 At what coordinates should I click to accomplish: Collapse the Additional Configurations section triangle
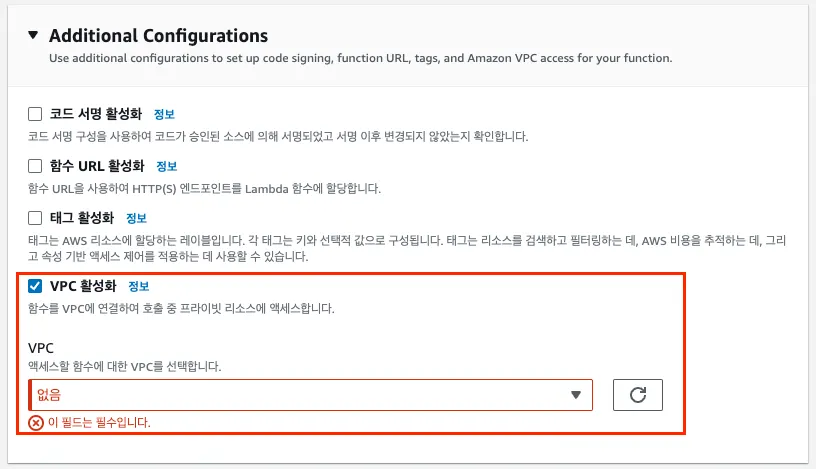[x=35, y=36]
